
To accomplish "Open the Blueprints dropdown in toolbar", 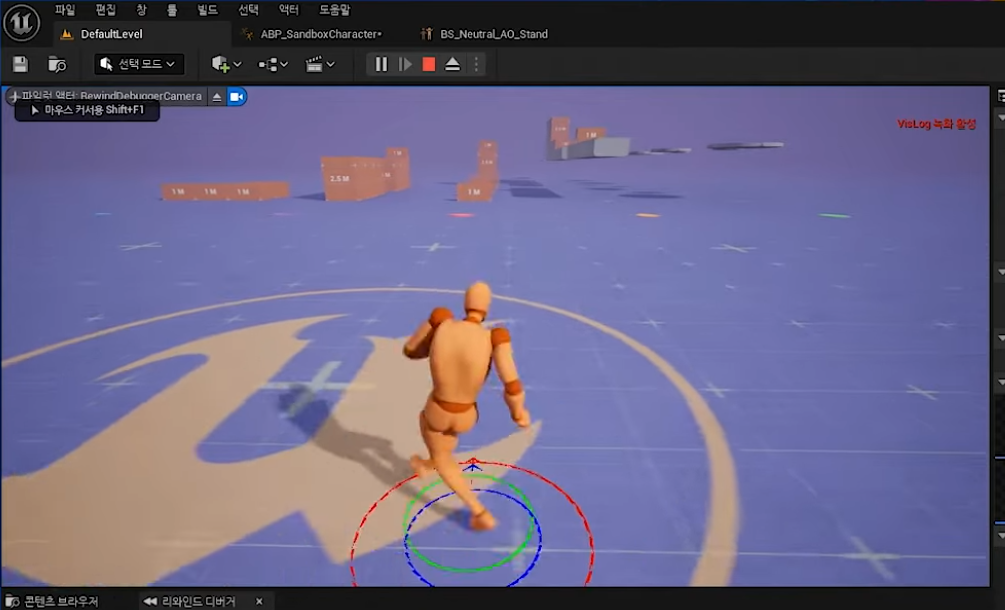I will click(272, 64).
